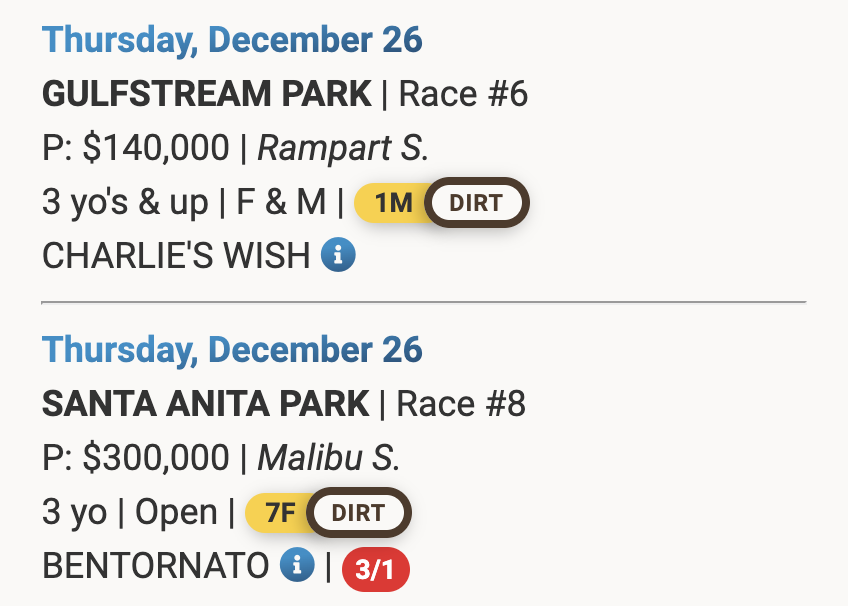Open the date heading above SANTA ANITA PARK
This screenshot has height=606, width=848.
coord(232,351)
